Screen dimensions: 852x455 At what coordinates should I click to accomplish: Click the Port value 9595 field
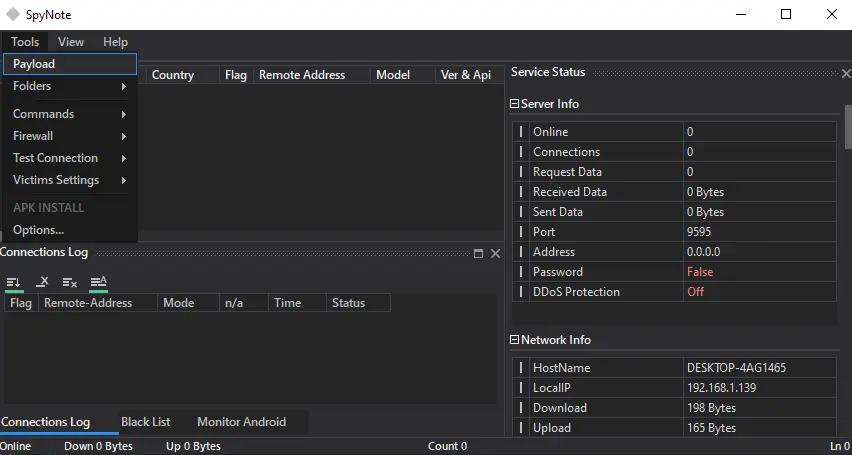[x=758, y=232]
